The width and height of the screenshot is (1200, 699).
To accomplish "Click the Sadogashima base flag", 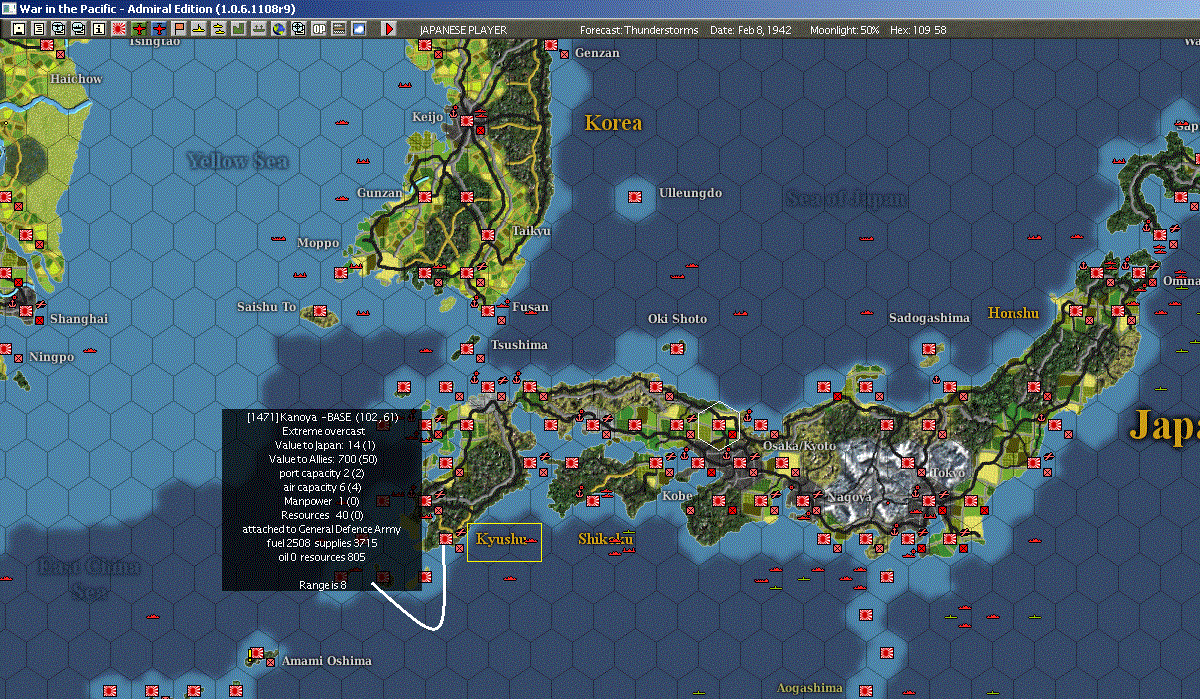I will 931,348.
